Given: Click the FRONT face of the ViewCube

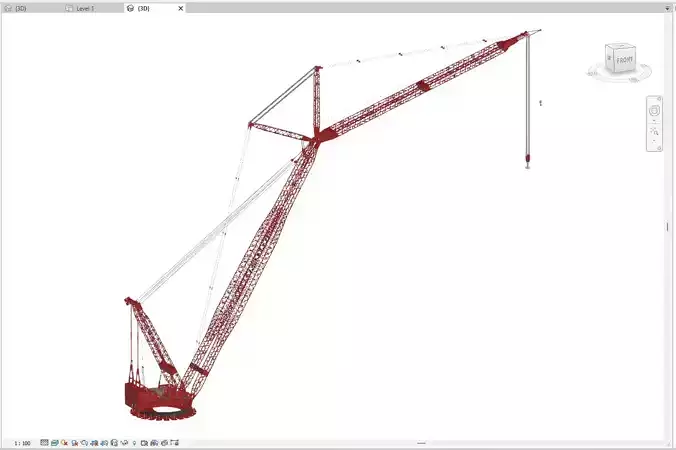Looking at the screenshot, I should (625, 60).
